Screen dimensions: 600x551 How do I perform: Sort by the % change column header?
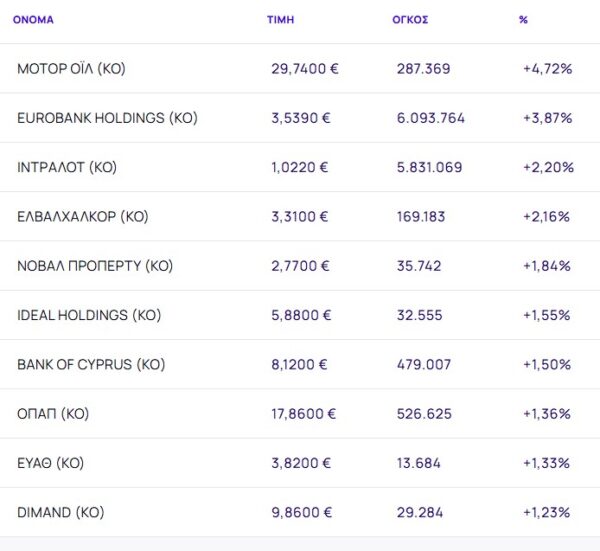(x=523, y=19)
